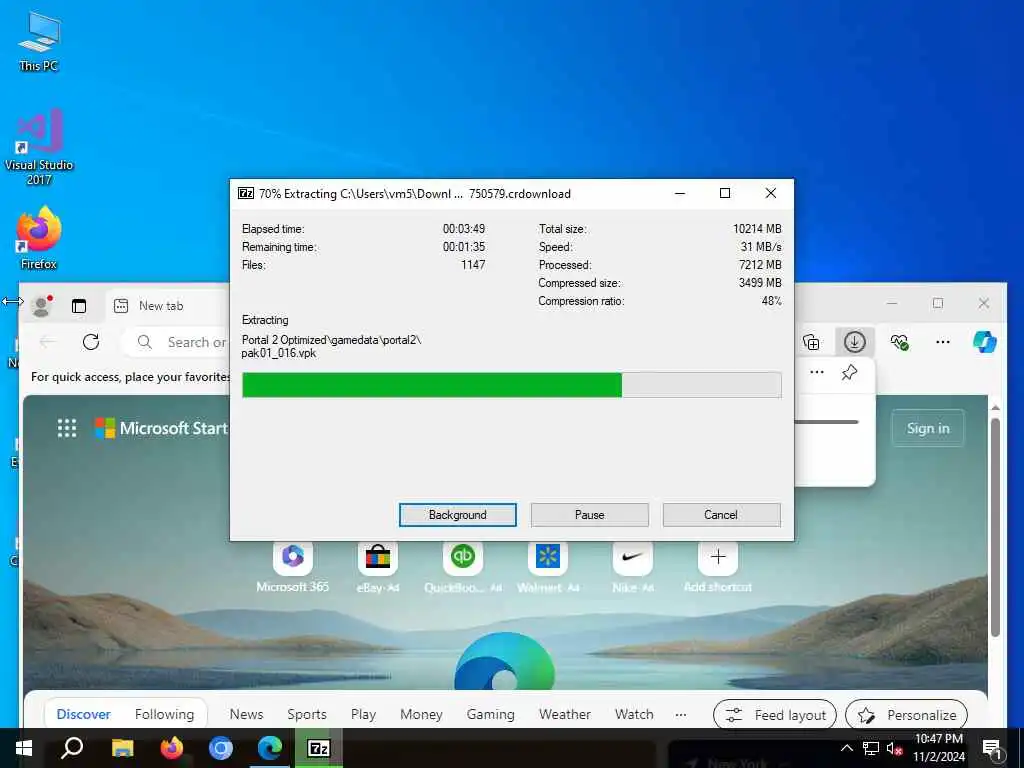
Task: Click the Microsoft Start apps grid icon
Action: [67, 428]
